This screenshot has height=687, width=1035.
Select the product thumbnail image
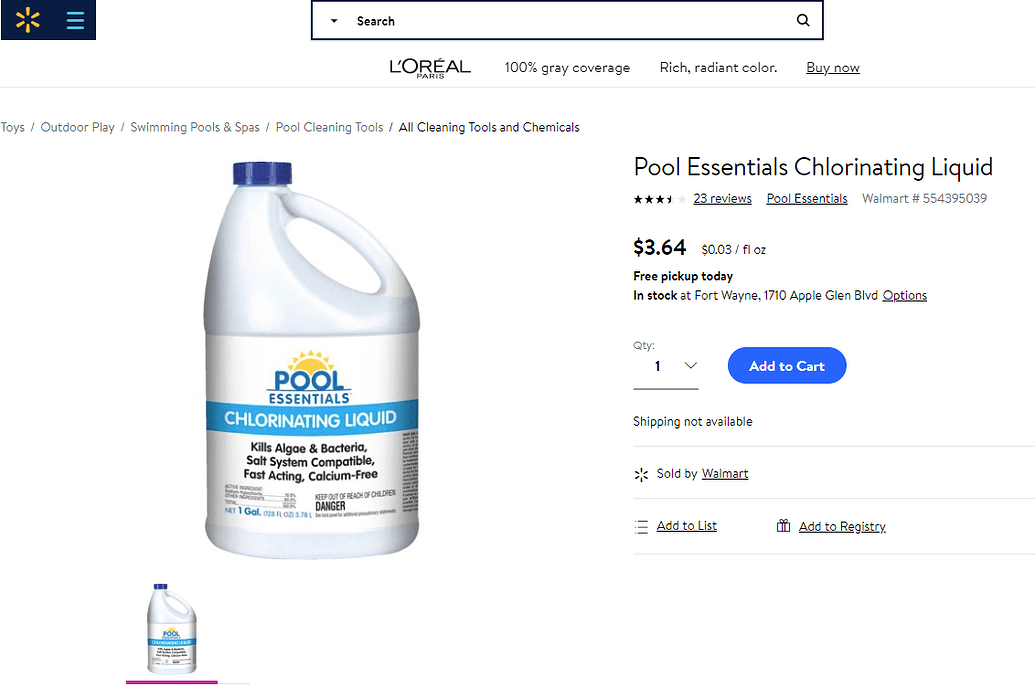point(171,628)
